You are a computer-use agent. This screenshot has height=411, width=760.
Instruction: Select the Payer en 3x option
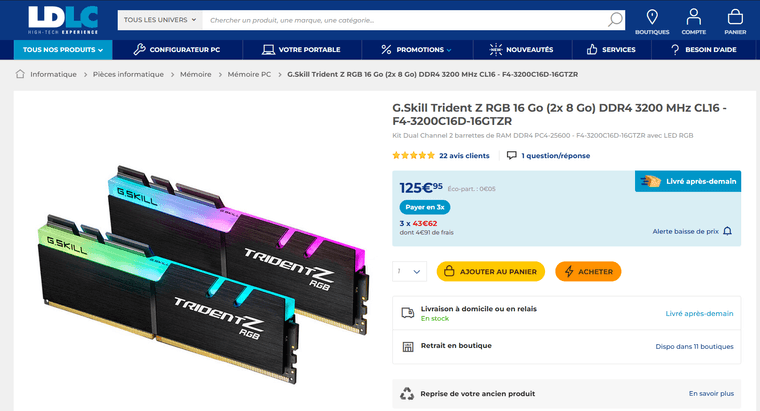(425, 207)
